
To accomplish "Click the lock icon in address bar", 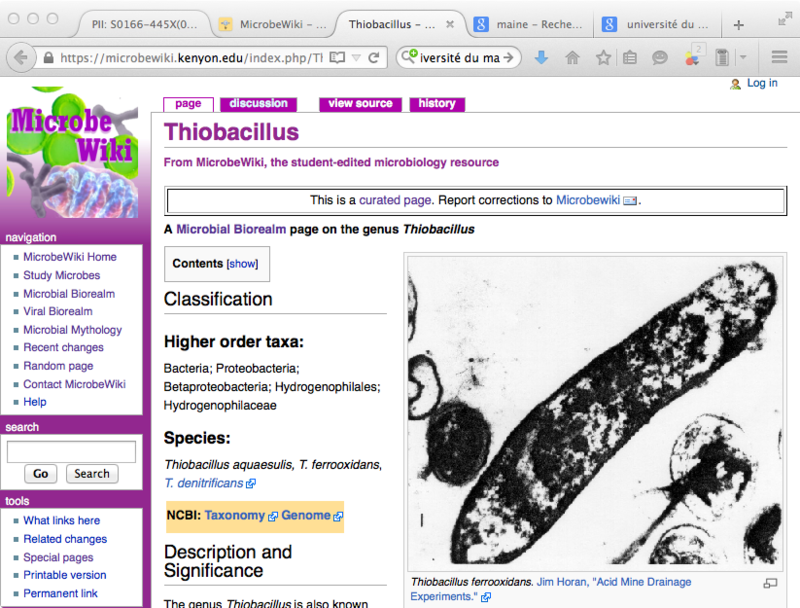I will coord(48,58).
